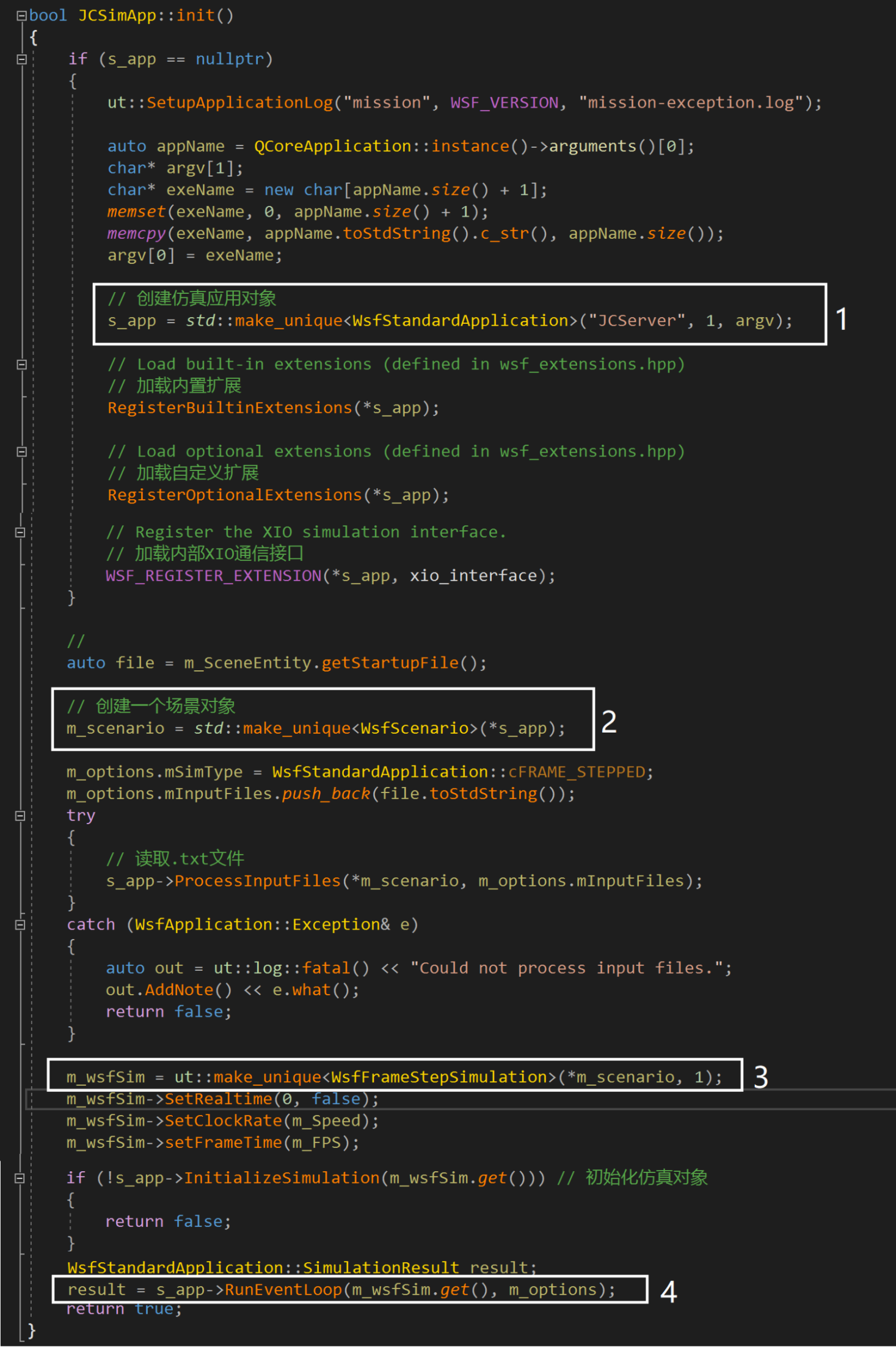This screenshot has width=896, height=1349.
Task: Place cursor on RegisterBuiltinExtensions call
Action: pos(230,408)
